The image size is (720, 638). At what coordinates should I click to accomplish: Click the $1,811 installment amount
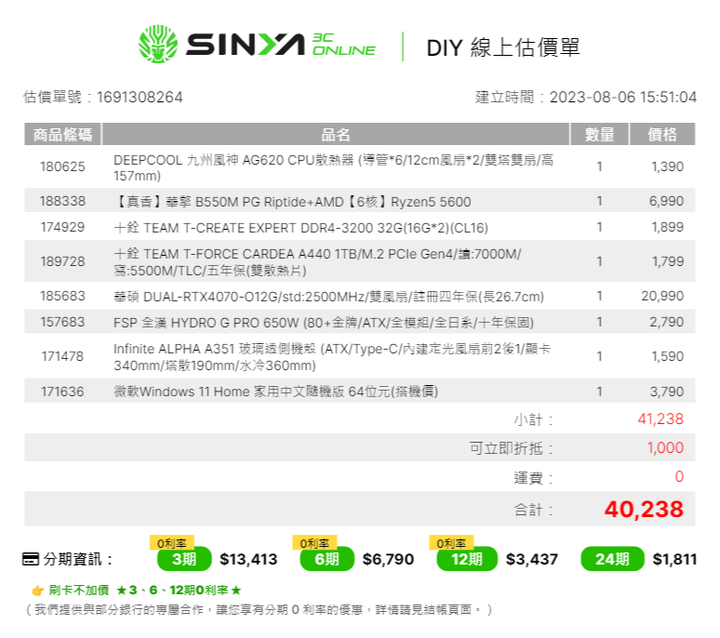(675, 559)
